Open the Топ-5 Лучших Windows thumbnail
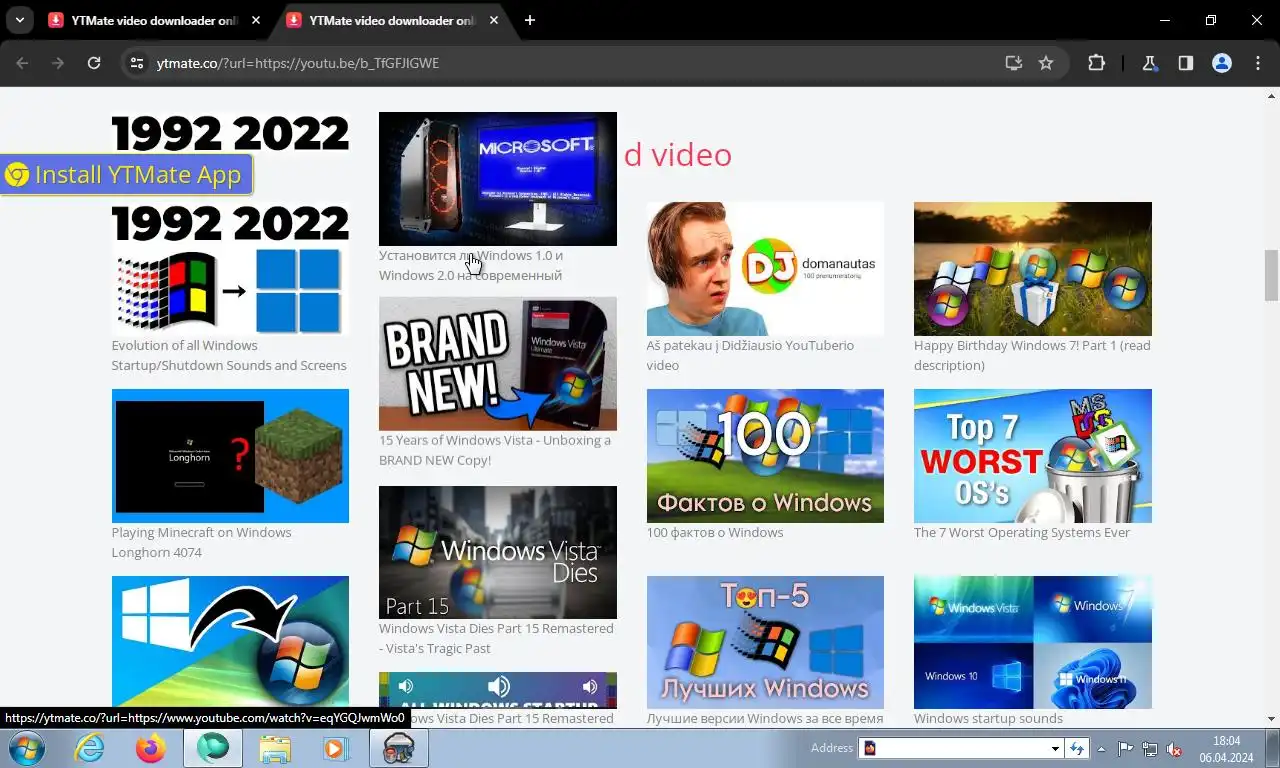The width and height of the screenshot is (1280, 768). click(765, 642)
